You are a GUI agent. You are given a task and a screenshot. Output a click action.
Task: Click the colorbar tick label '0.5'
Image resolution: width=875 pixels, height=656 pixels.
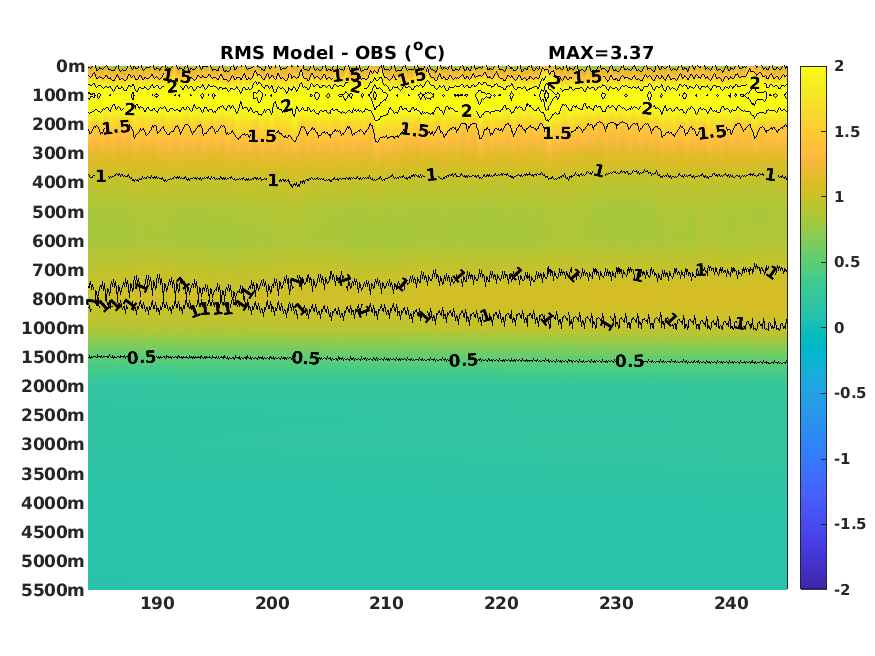(847, 263)
